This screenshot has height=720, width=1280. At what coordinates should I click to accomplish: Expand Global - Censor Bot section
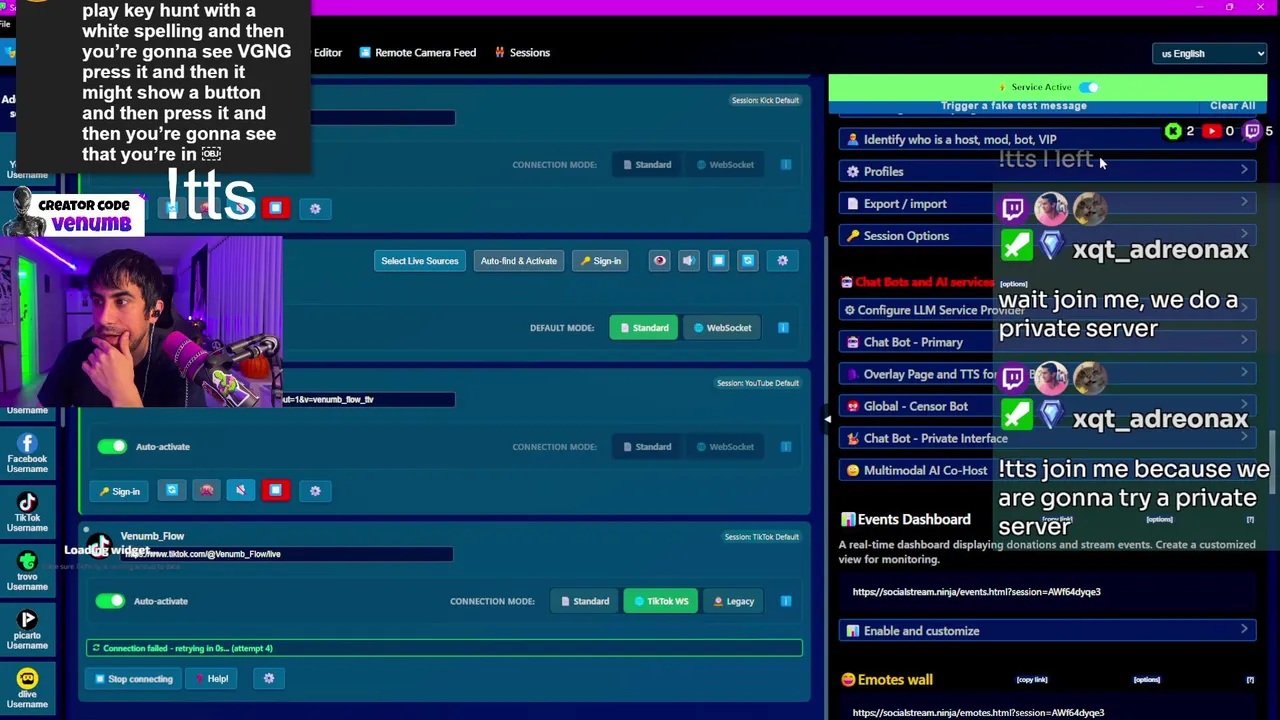coord(1048,406)
